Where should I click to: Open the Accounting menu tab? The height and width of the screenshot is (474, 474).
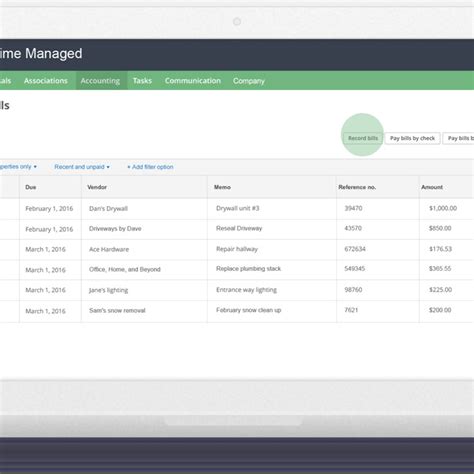pos(100,81)
